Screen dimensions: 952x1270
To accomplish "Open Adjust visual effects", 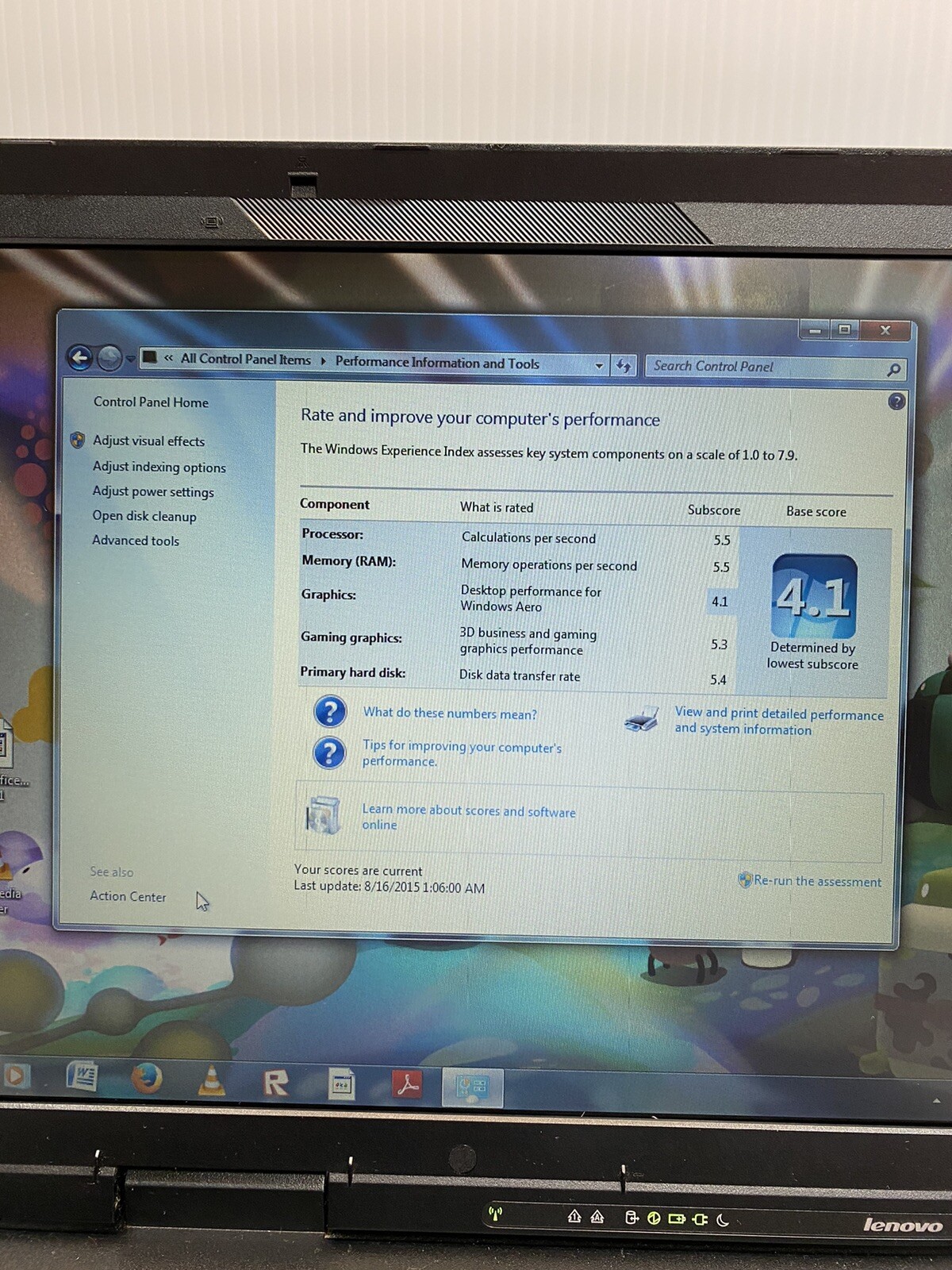I will (x=148, y=441).
